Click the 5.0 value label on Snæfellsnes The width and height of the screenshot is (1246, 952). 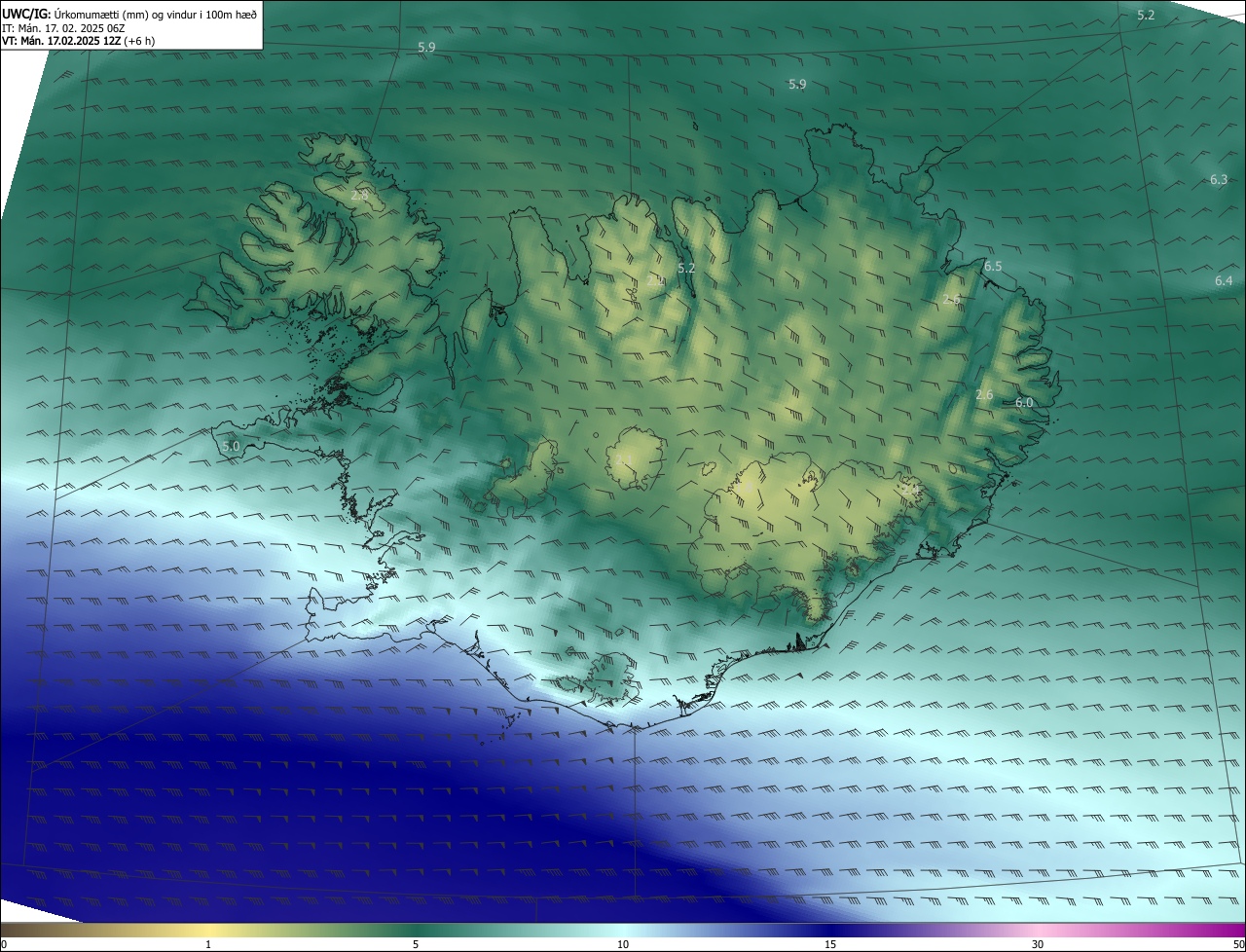(x=231, y=446)
